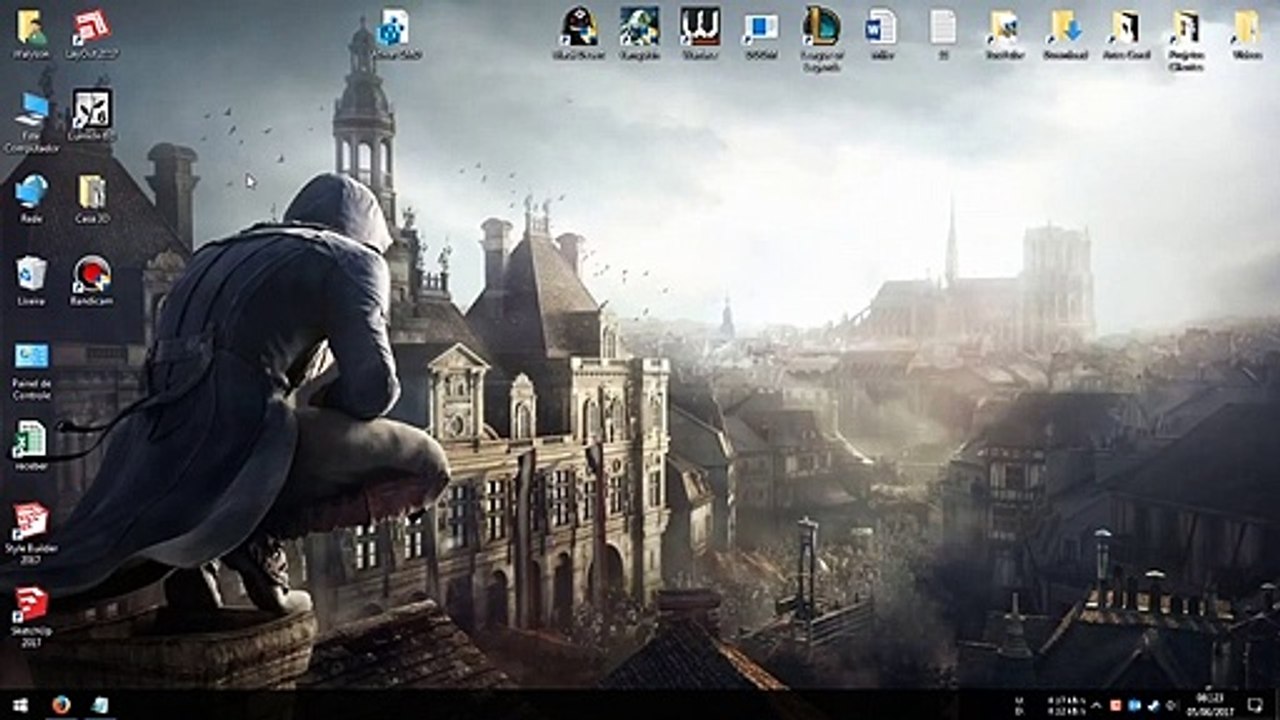
Task: Open the Lixeira recycle bin
Action: tap(31, 280)
